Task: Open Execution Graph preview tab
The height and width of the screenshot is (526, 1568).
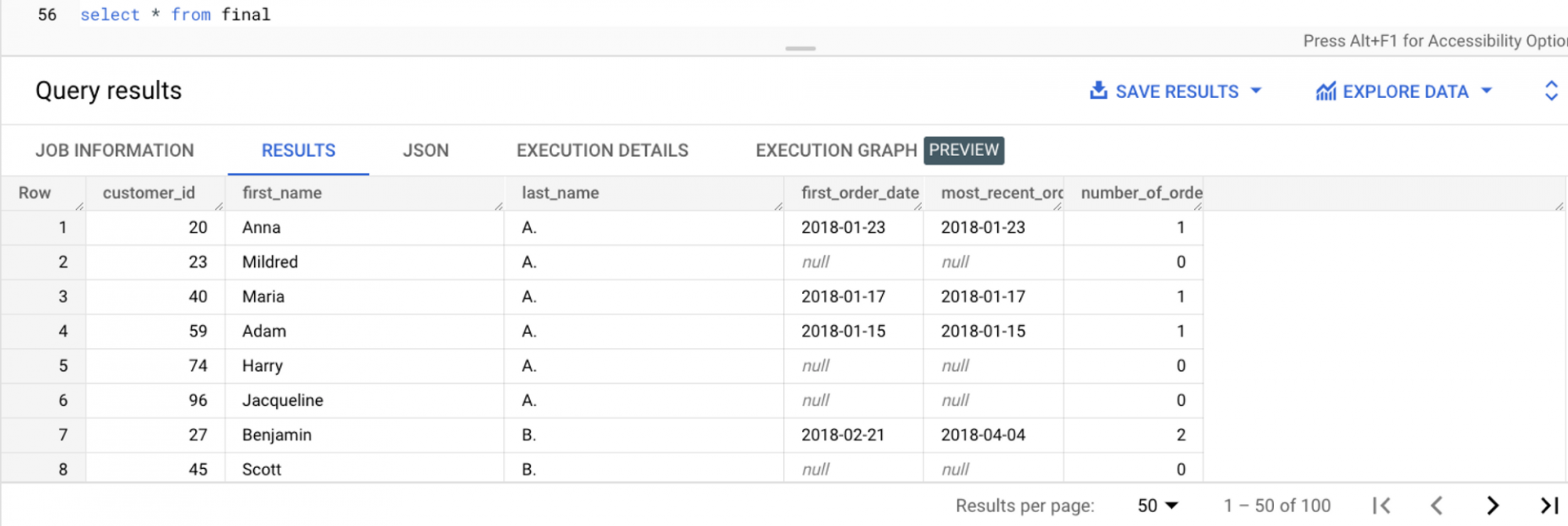Action: [878, 150]
